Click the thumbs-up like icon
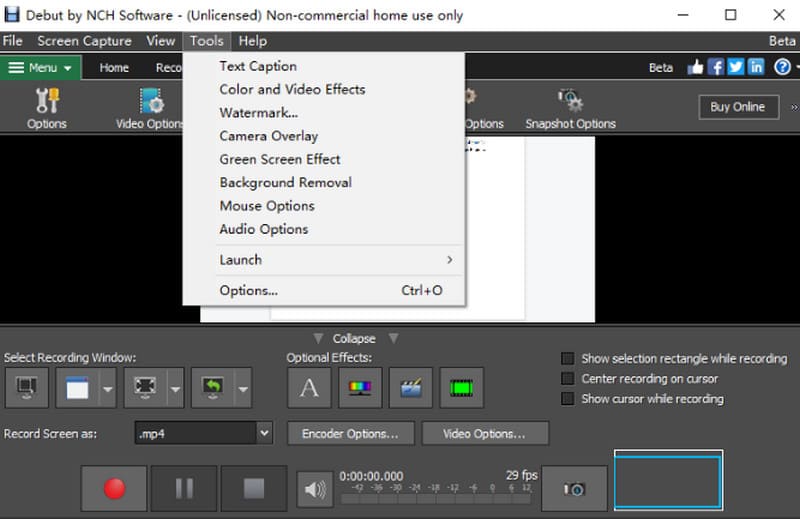800x519 pixels. click(x=695, y=67)
